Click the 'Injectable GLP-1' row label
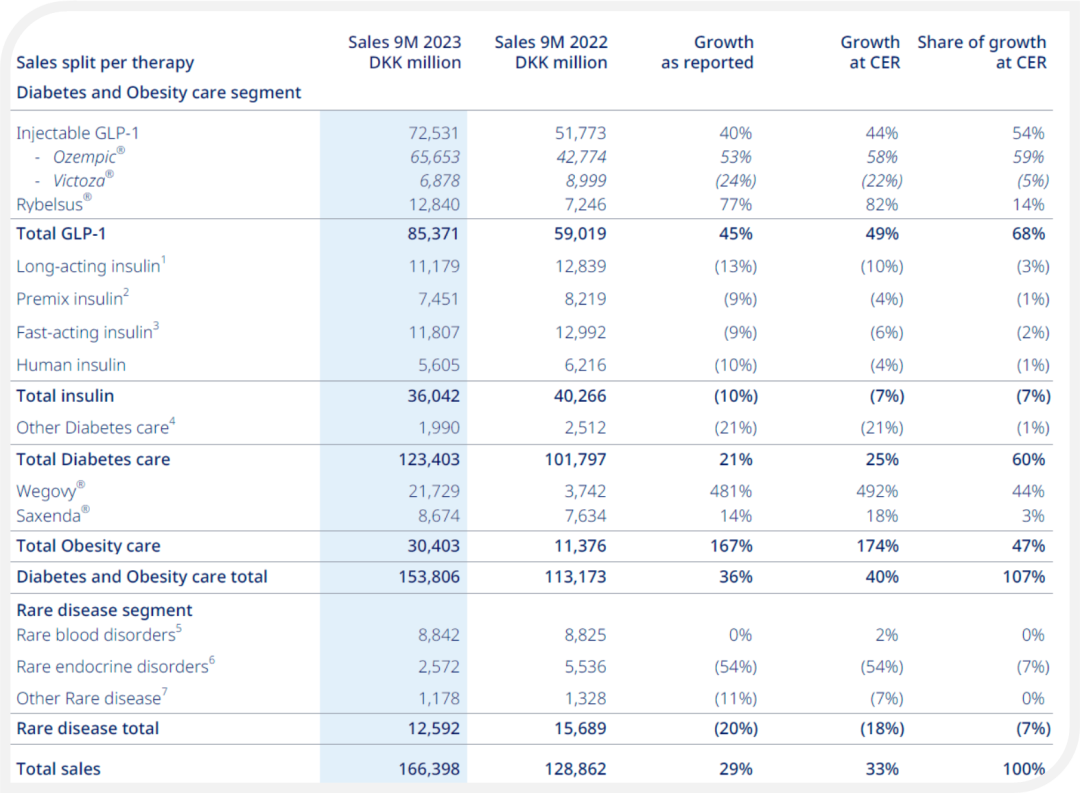The height and width of the screenshot is (793, 1080). click(x=78, y=133)
